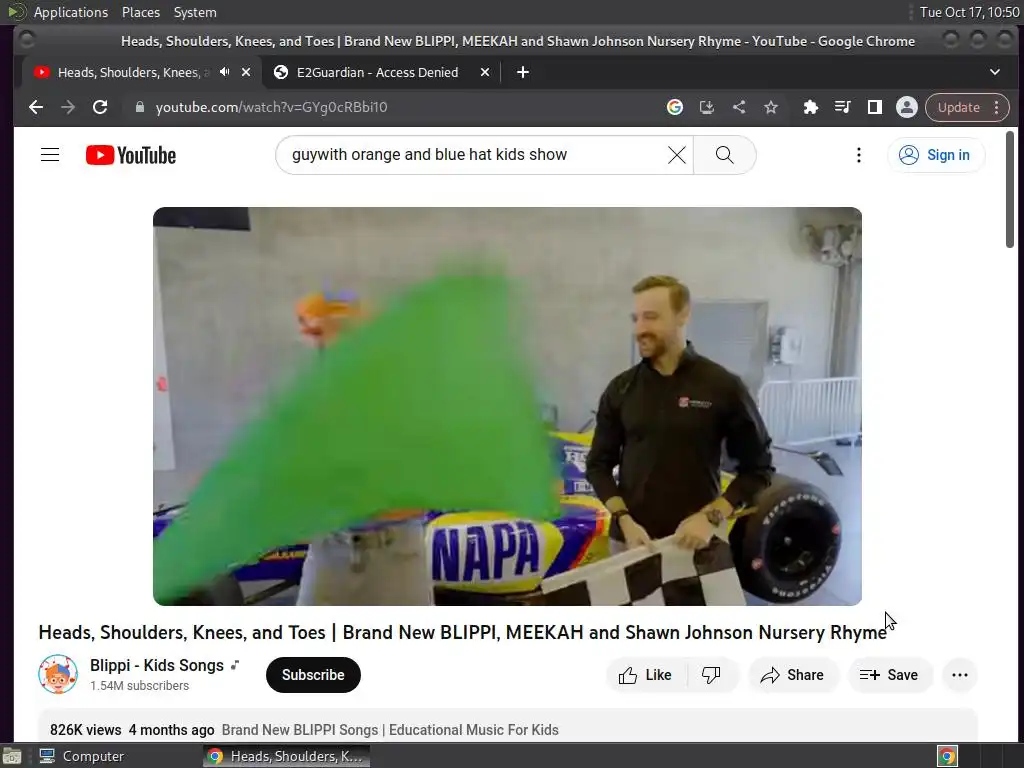Open the Blippi - Kids Songs channel
This screenshot has width=1024, height=768.
click(157, 665)
